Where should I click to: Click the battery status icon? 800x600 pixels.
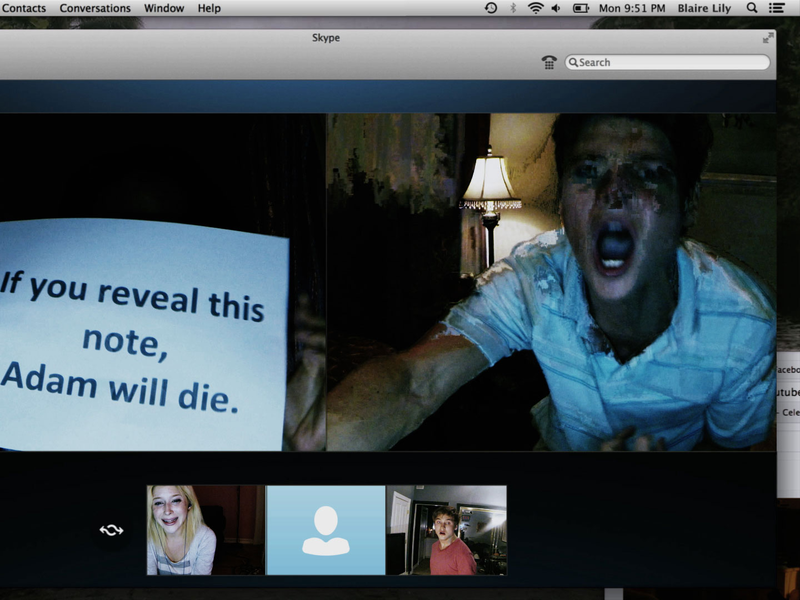(x=581, y=8)
